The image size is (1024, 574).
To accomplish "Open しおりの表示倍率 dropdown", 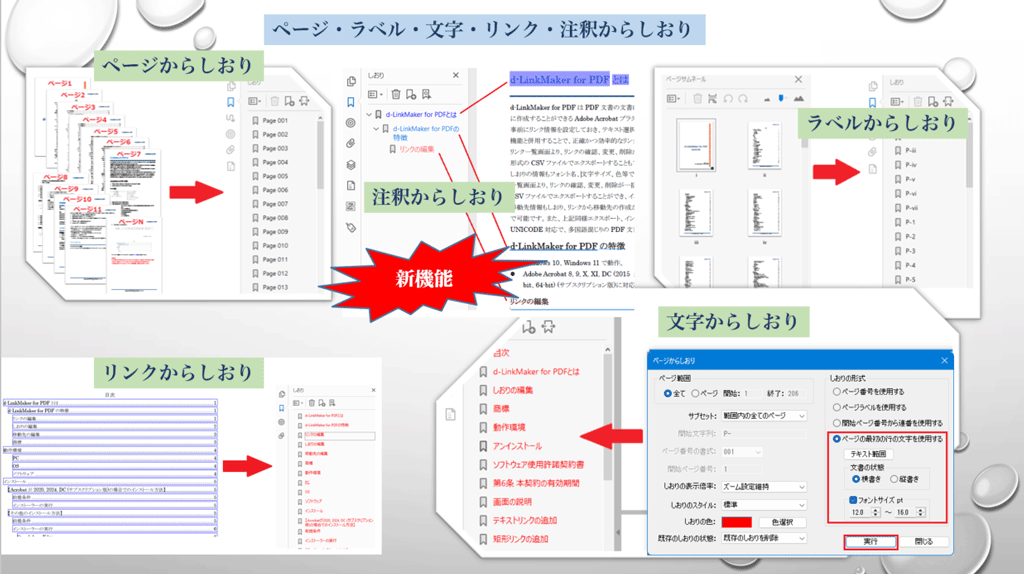I will pyautogui.click(x=763, y=487).
